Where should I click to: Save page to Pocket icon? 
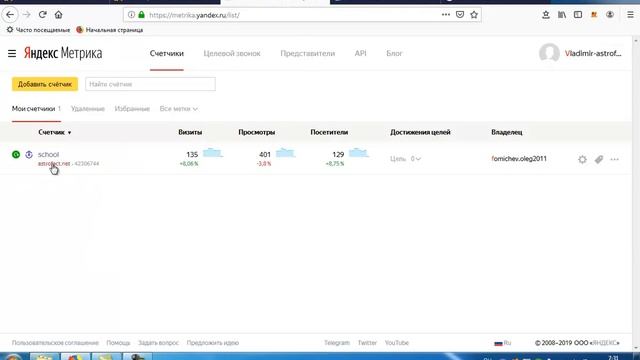(x=460, y=15)
